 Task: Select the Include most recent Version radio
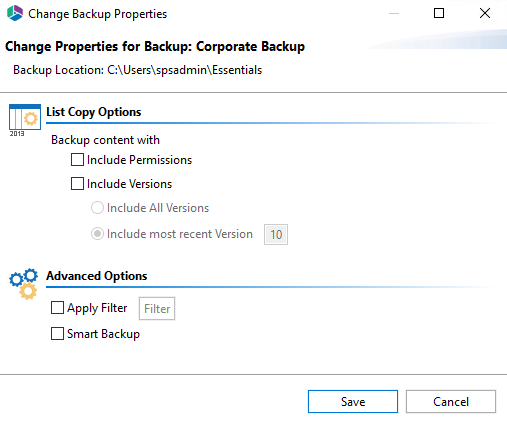click(97, 234)
